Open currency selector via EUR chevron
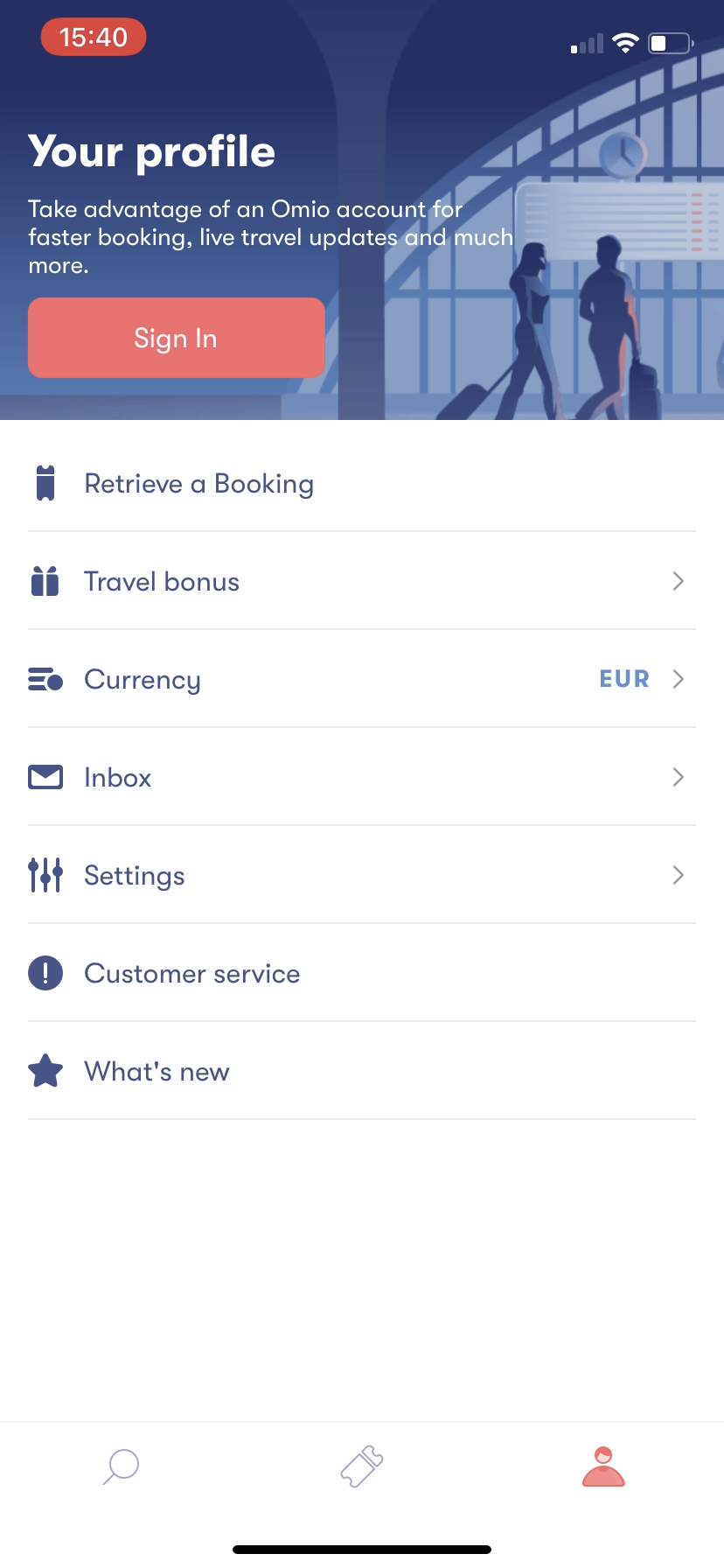 point(678,679)
